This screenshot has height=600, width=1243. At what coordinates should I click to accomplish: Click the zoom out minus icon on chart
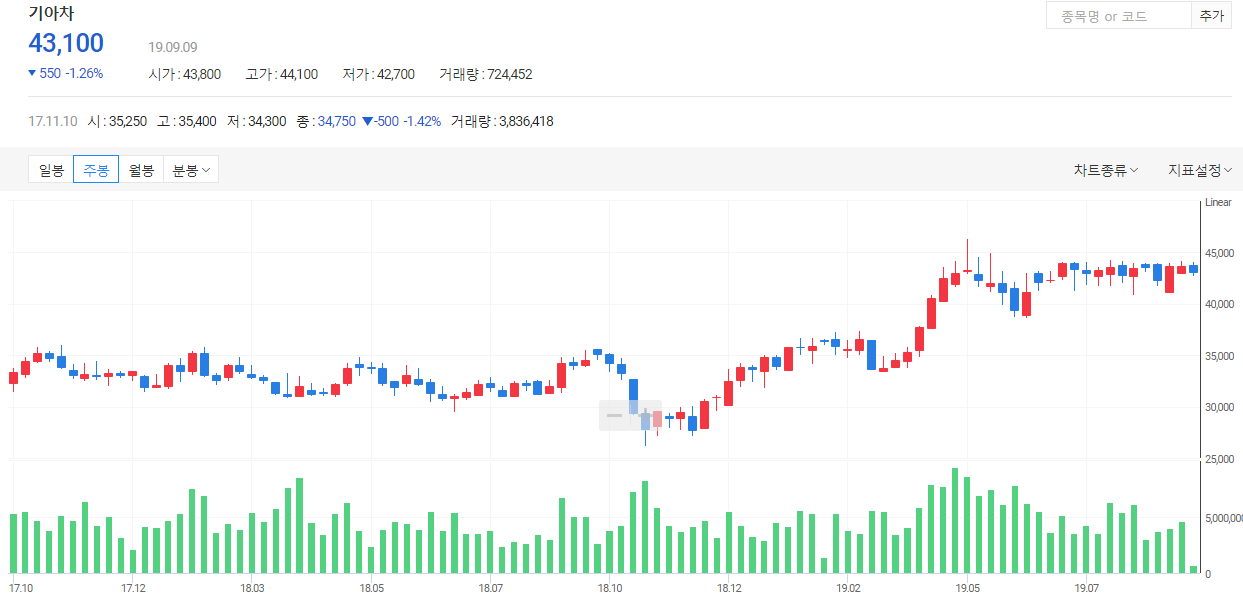point(614,415)
